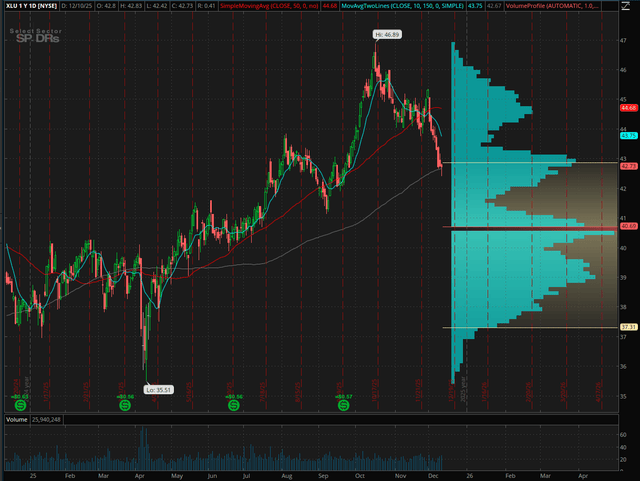Click the close price C: 42.73

pyautogui.click(x=183, y=6)
